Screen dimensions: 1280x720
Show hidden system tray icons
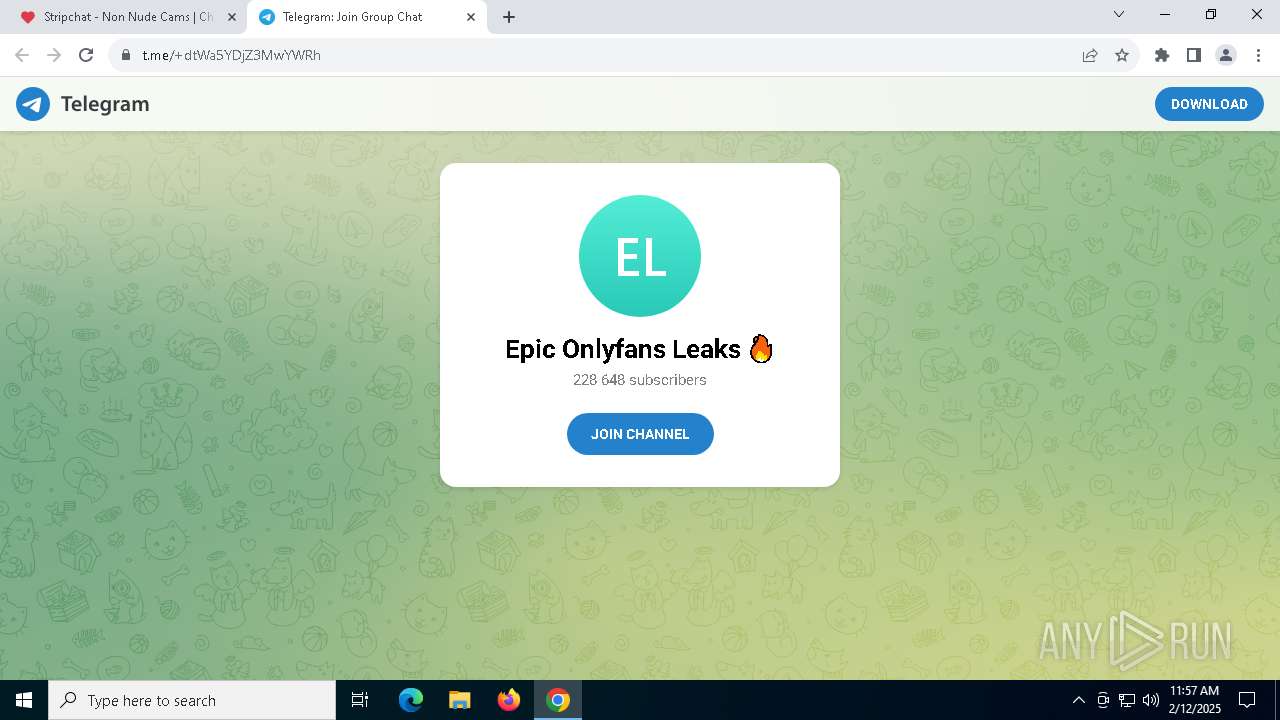[1078, 700]
